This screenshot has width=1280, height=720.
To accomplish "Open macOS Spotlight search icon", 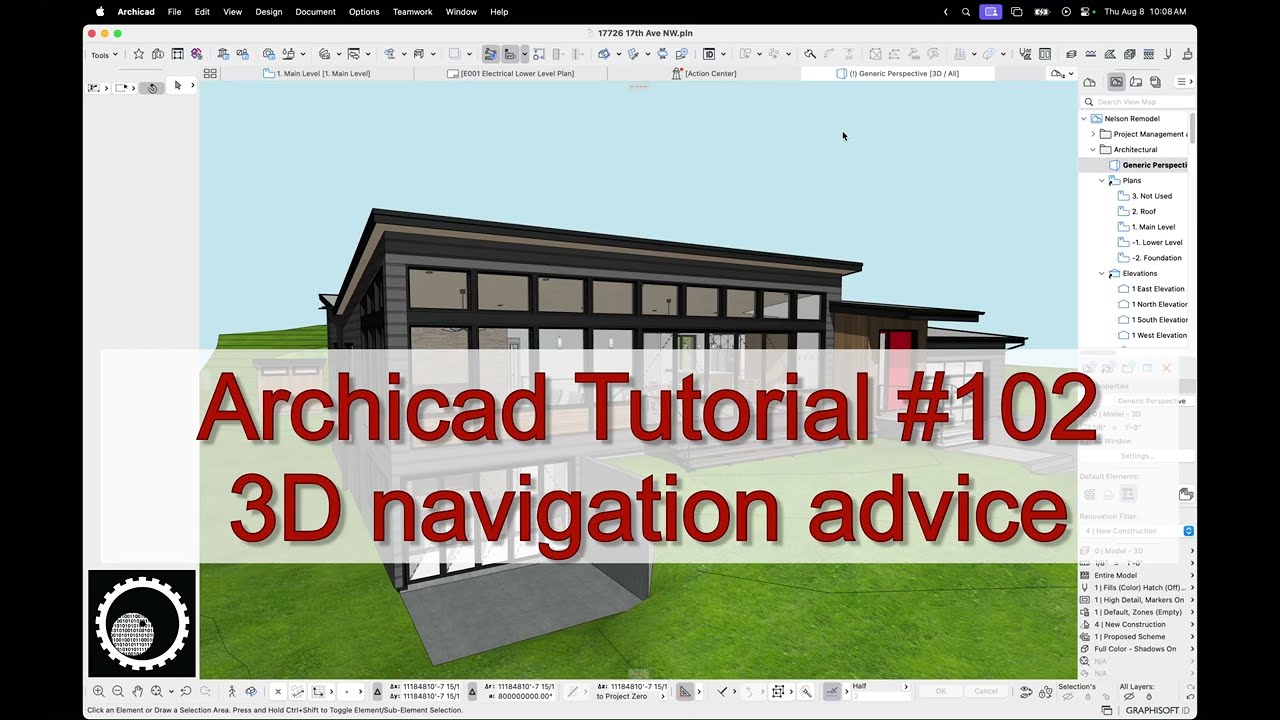I will 965,12.
